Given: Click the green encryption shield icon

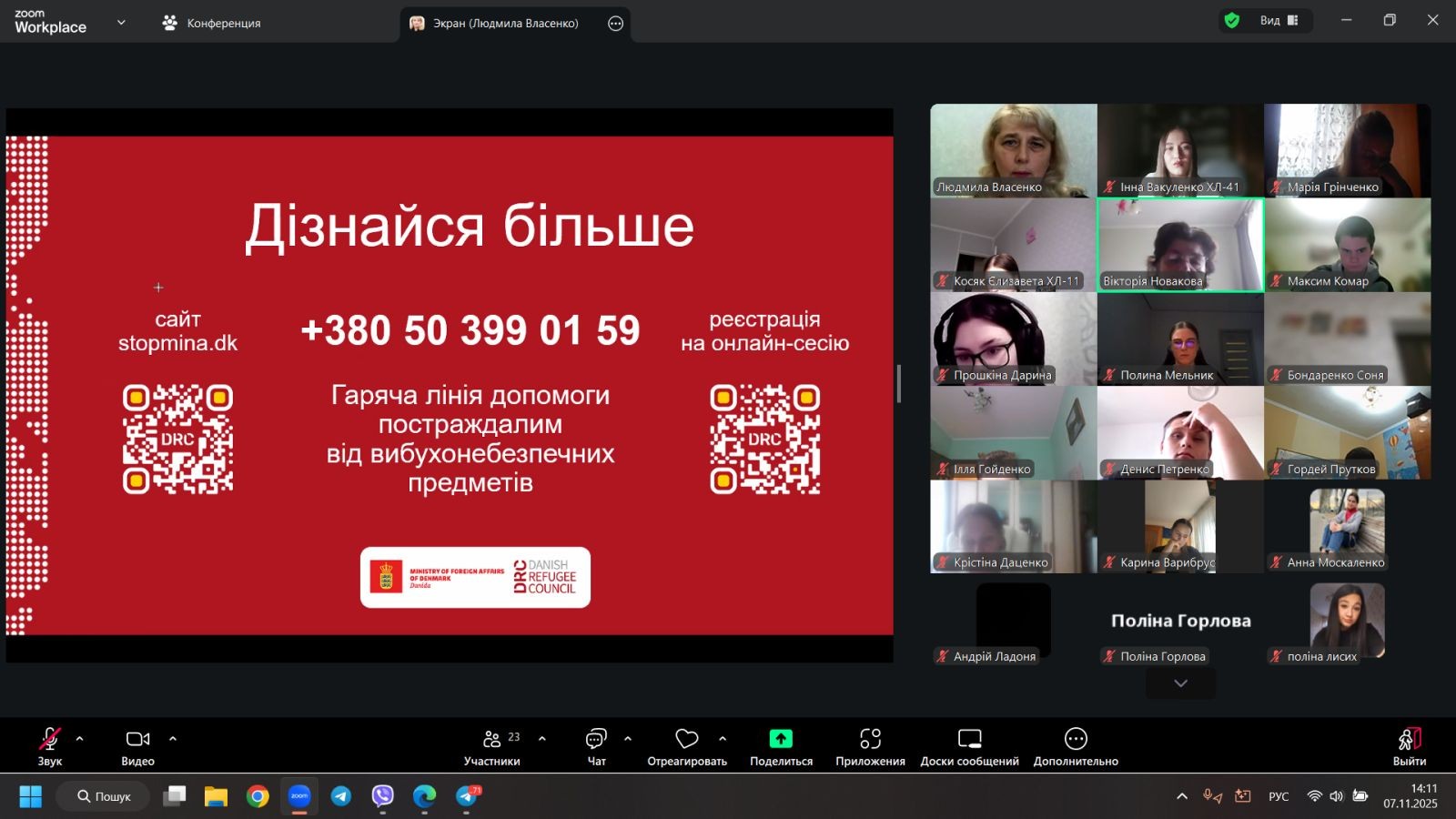Looking at the screenshot, I should pos(1232,21).
